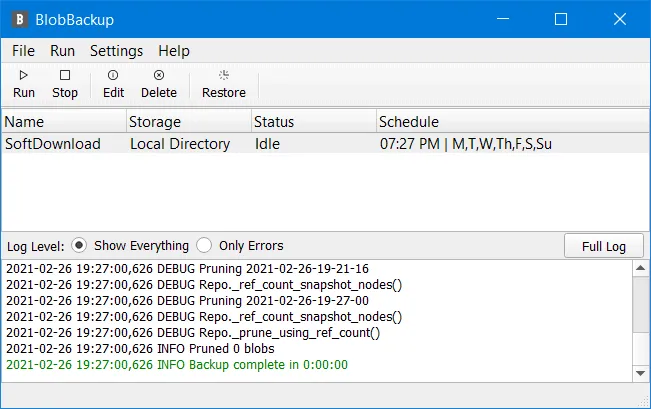Click the Repo._prune_using_ref_count() log line

point(193,333)
